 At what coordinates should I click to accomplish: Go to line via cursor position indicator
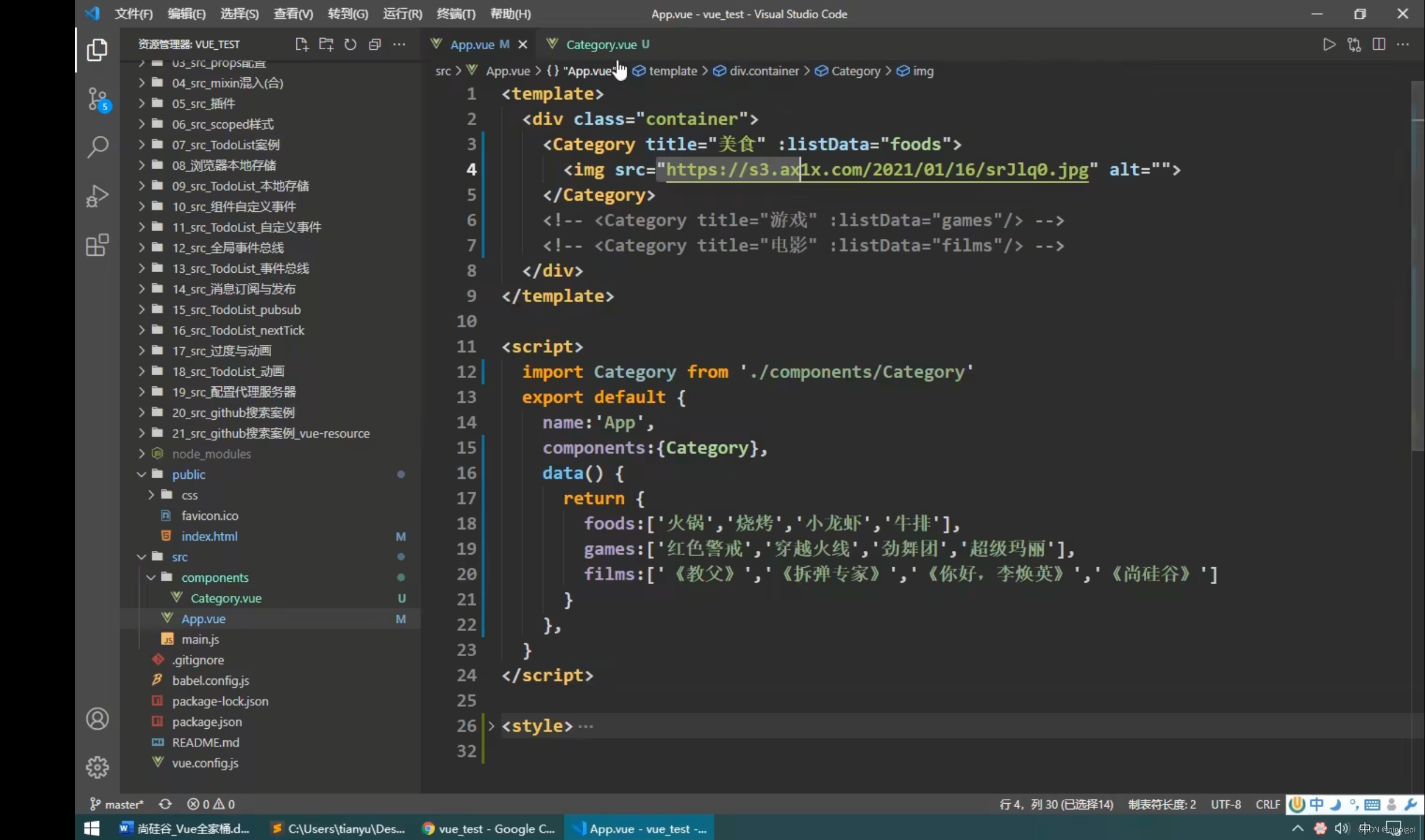(1056, 804)
